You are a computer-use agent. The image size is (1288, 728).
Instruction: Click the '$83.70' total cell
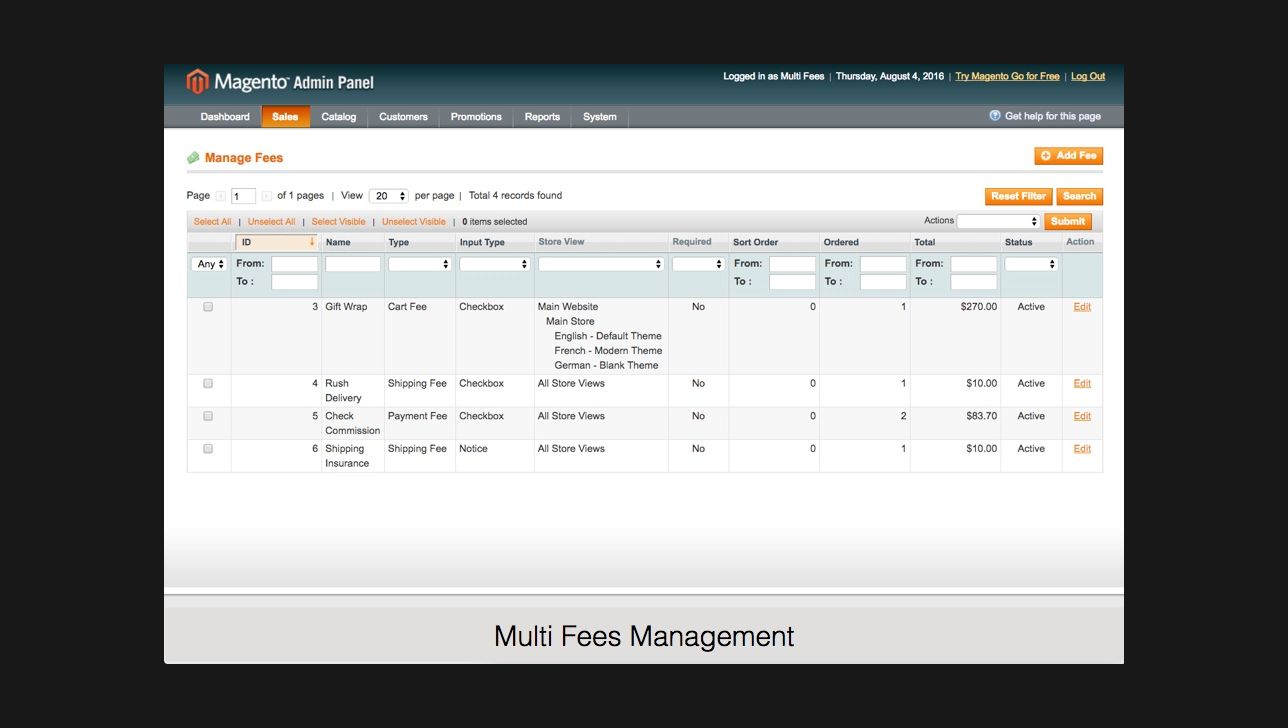(982, 416)
